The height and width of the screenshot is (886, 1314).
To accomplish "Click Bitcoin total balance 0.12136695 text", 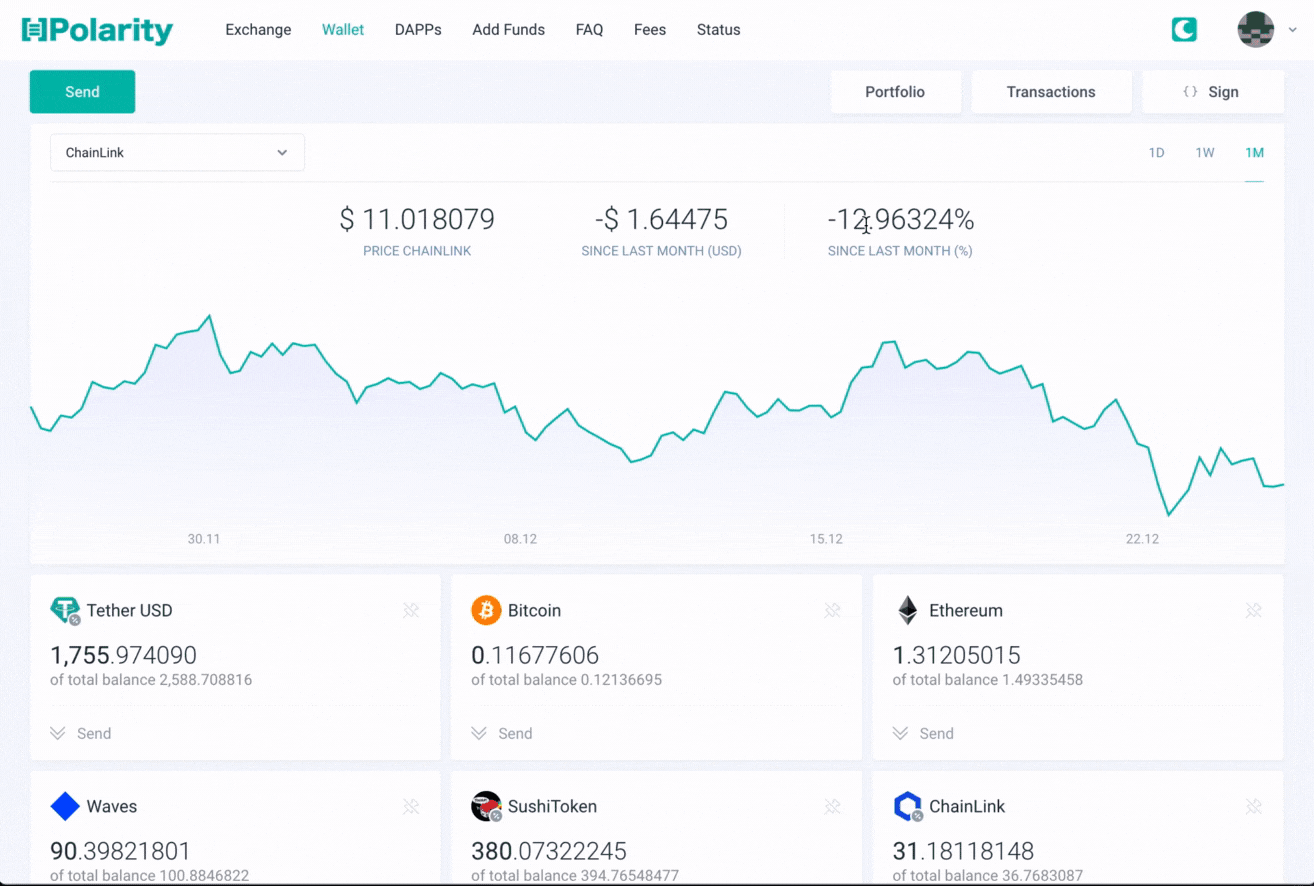I will pyautogui.click(x=566, y=680).
